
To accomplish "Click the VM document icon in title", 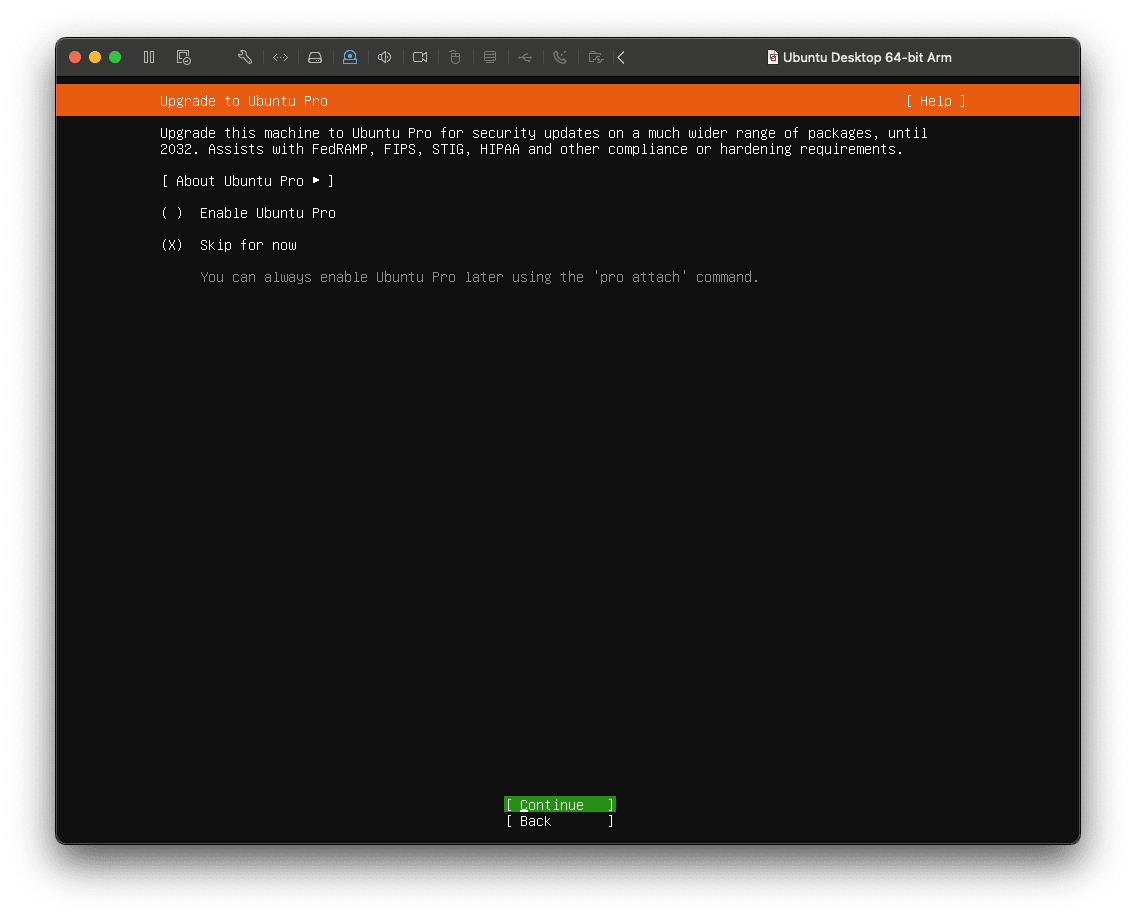I will [x=773, y=57].
